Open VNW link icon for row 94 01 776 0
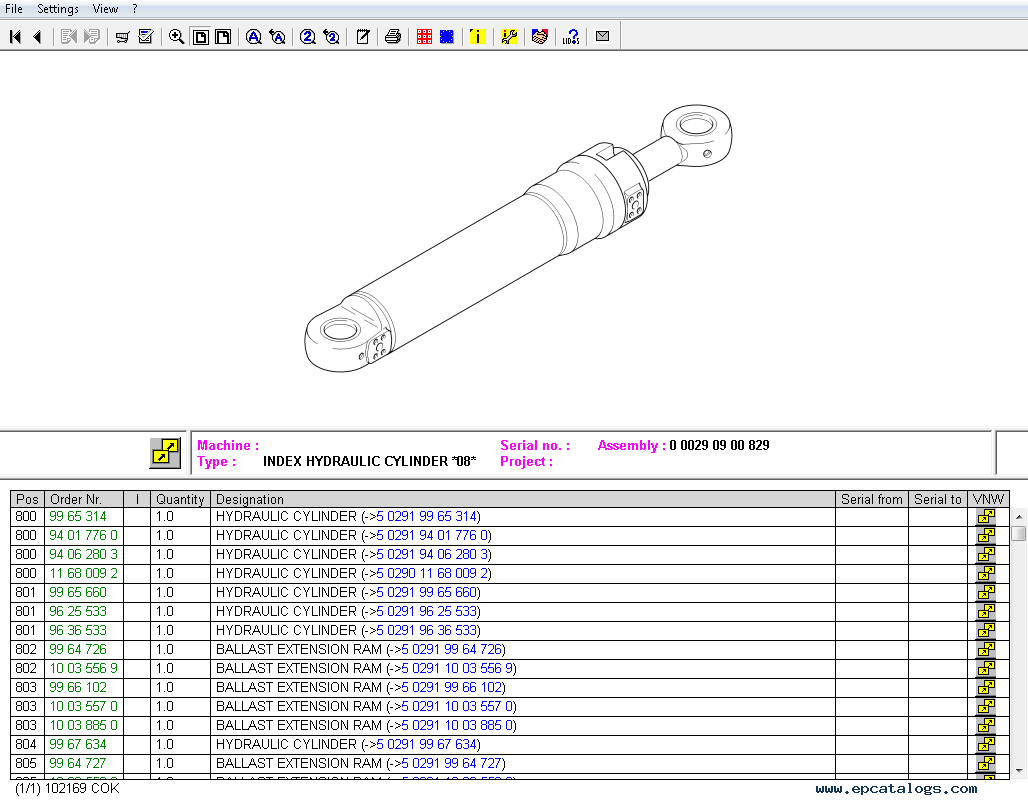Image resolution: width=1028 pixels, height=805 pixels. click(987, 536)
